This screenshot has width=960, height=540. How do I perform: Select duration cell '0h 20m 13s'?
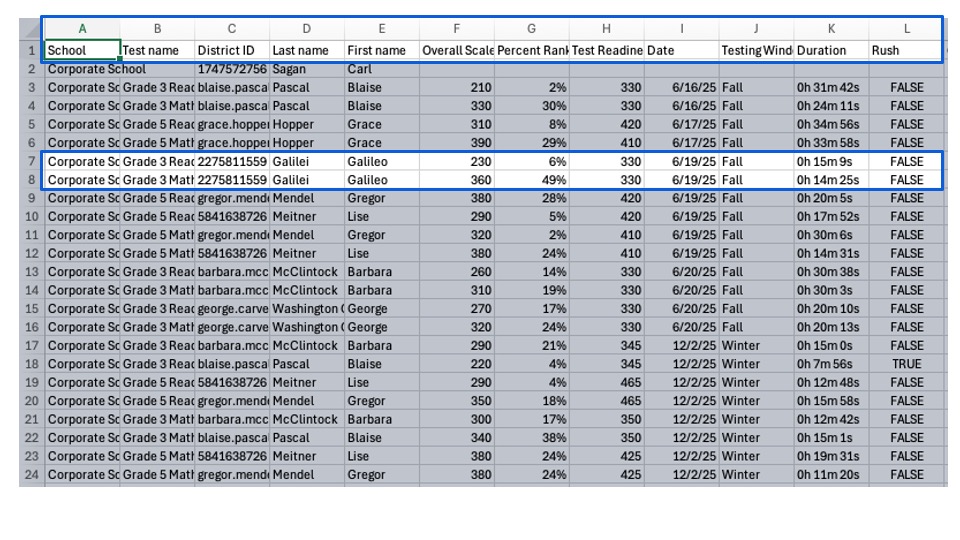coord(831,327)
